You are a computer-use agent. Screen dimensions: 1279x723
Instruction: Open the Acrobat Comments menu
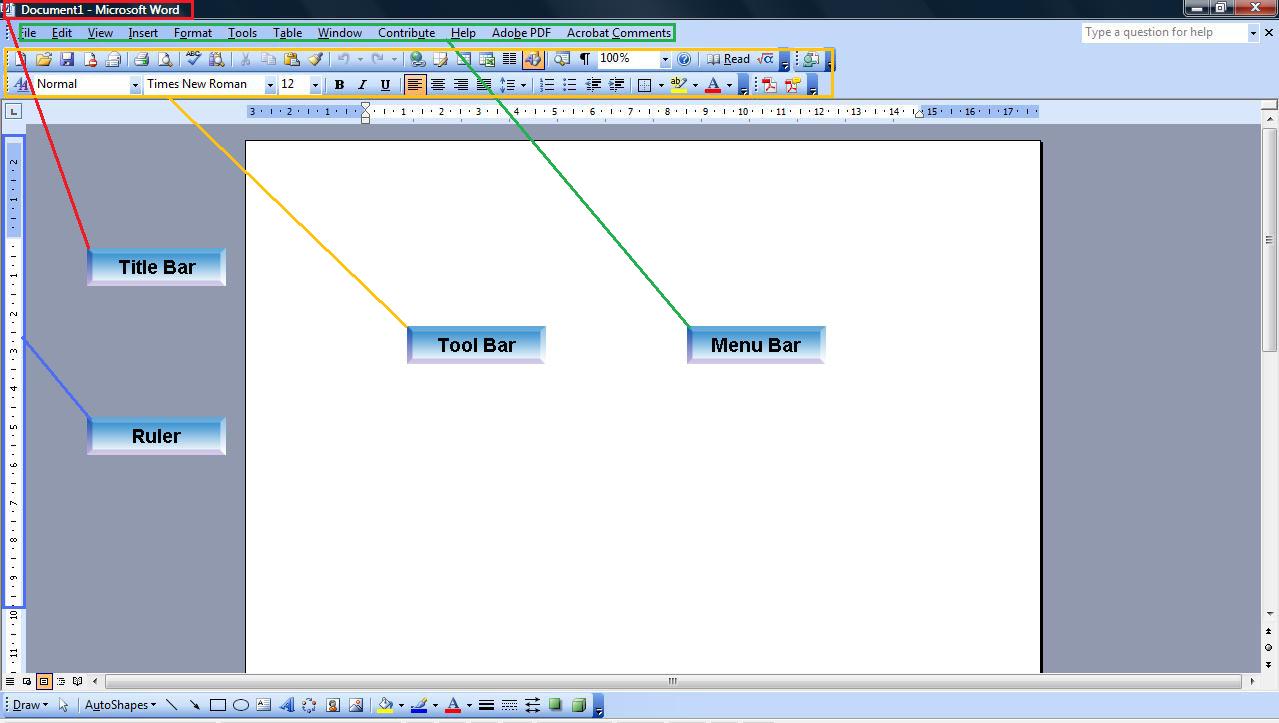click(619, 33)
